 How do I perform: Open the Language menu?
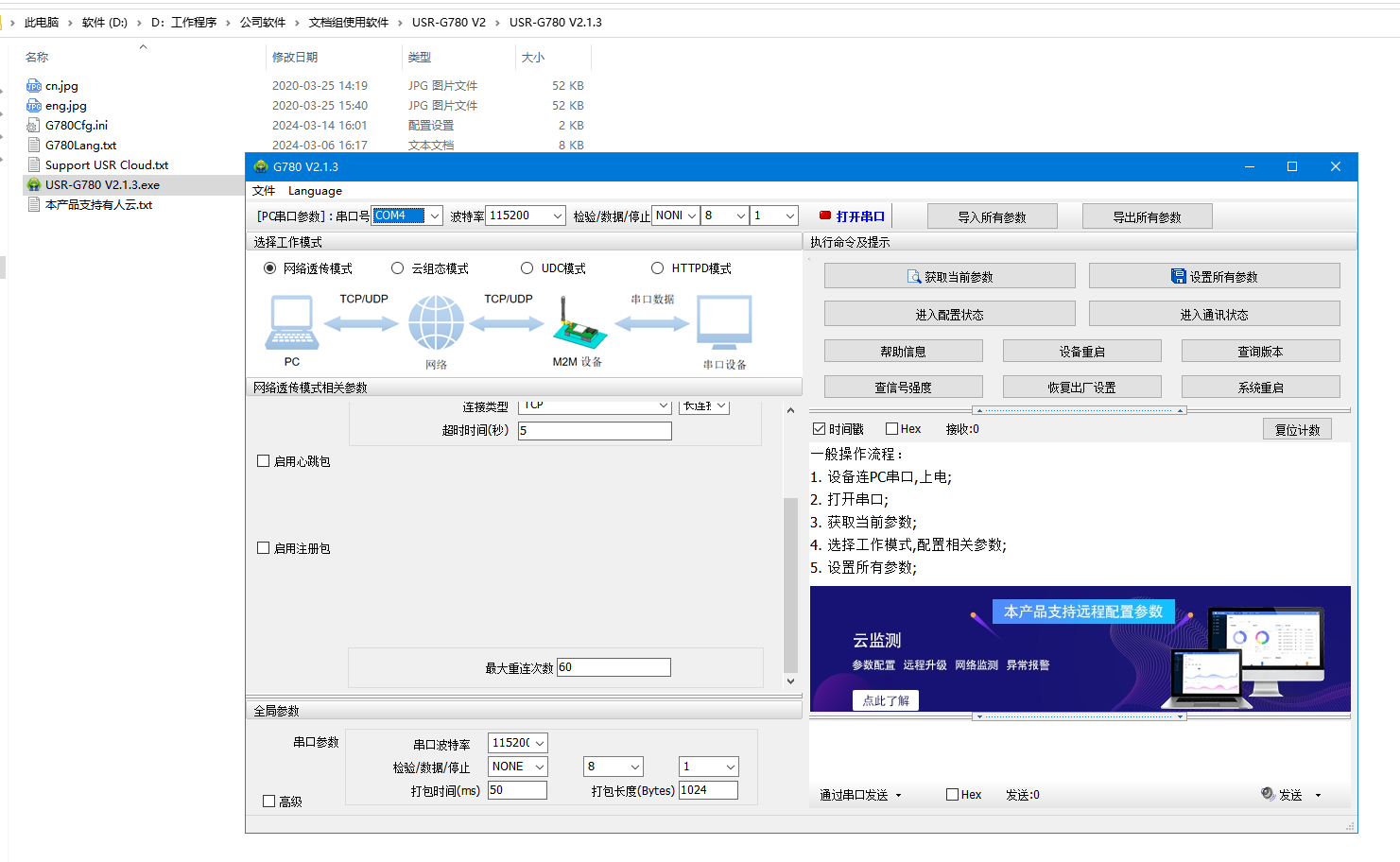[315, 191]
